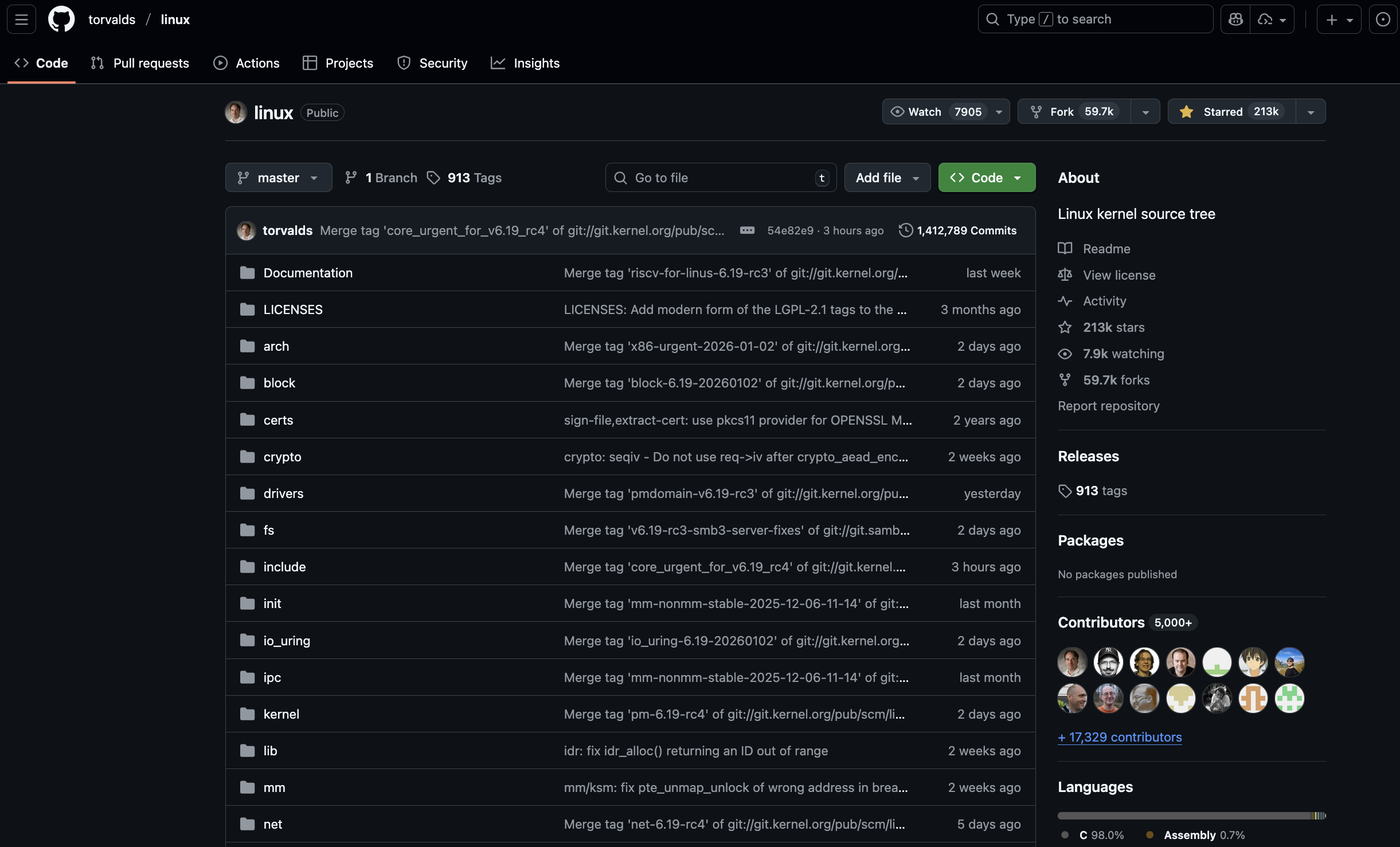
Task: Click the 913 Tags tag icon
Action: pos(433,178)
